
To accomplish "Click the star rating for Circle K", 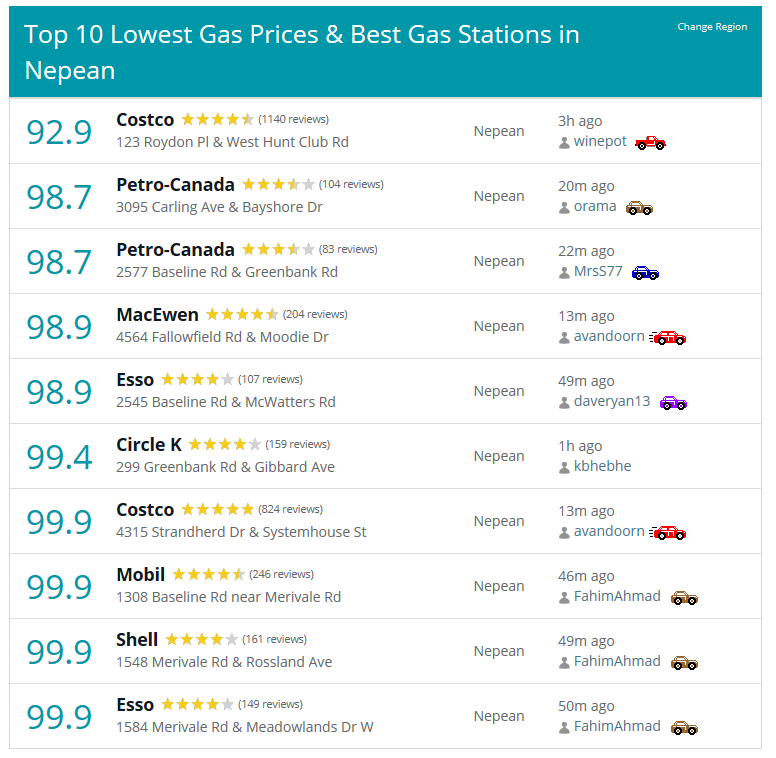I will click(x=225, y=444).
